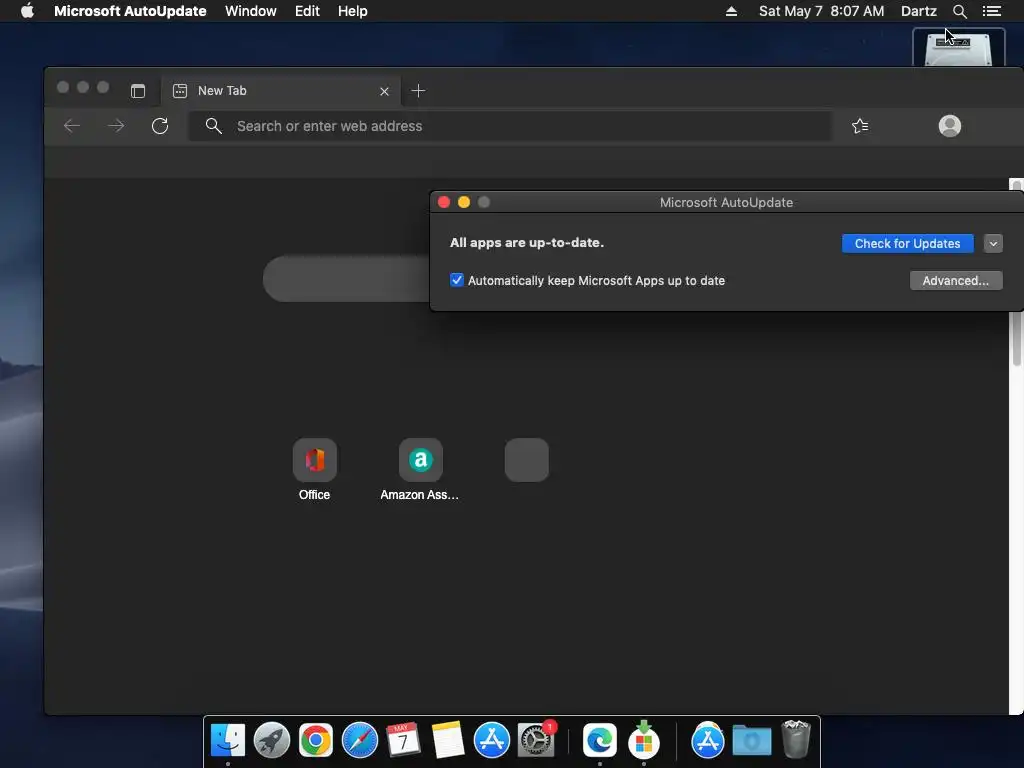Click the eject icon in the menu bar
The height and width of the screenshot is (768, 1024).
click(x=731, y=11)
